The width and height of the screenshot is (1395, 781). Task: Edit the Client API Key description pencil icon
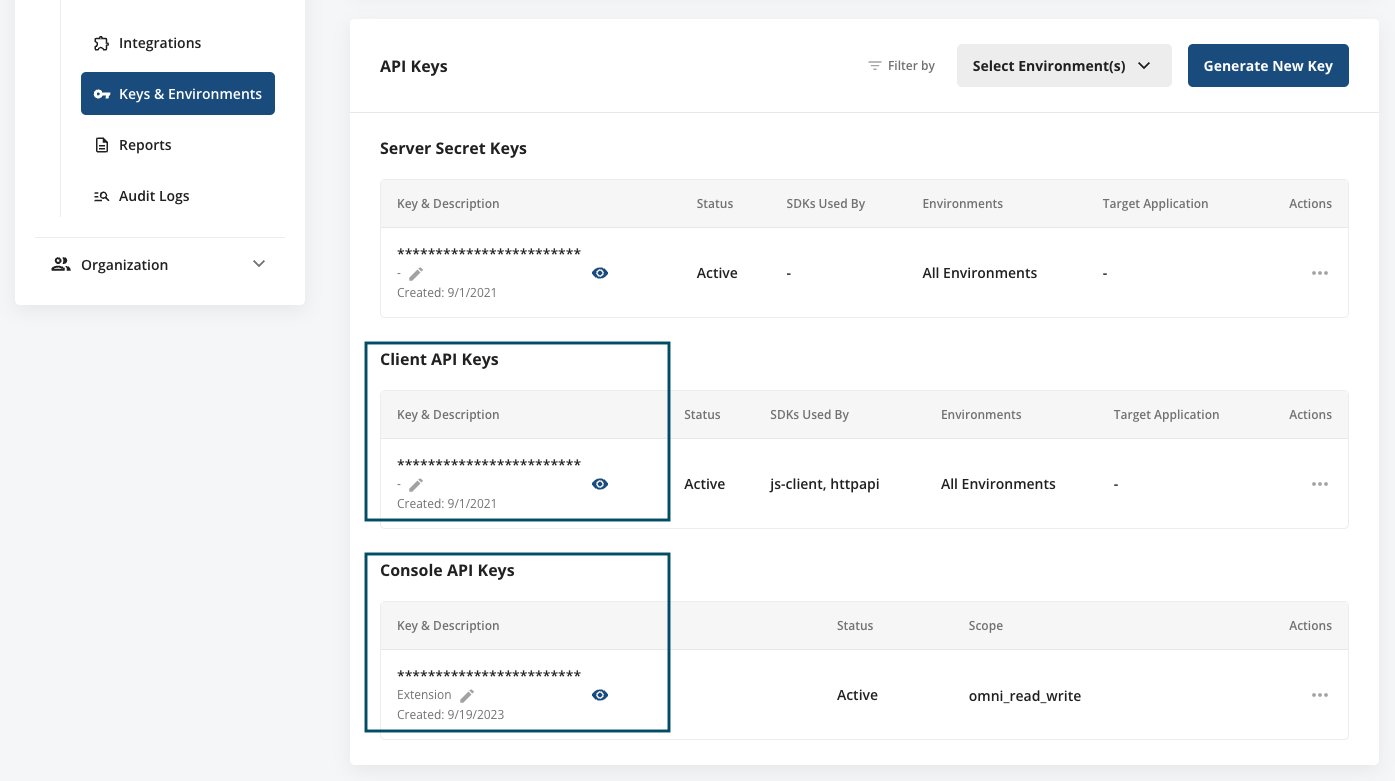[417, 483]
